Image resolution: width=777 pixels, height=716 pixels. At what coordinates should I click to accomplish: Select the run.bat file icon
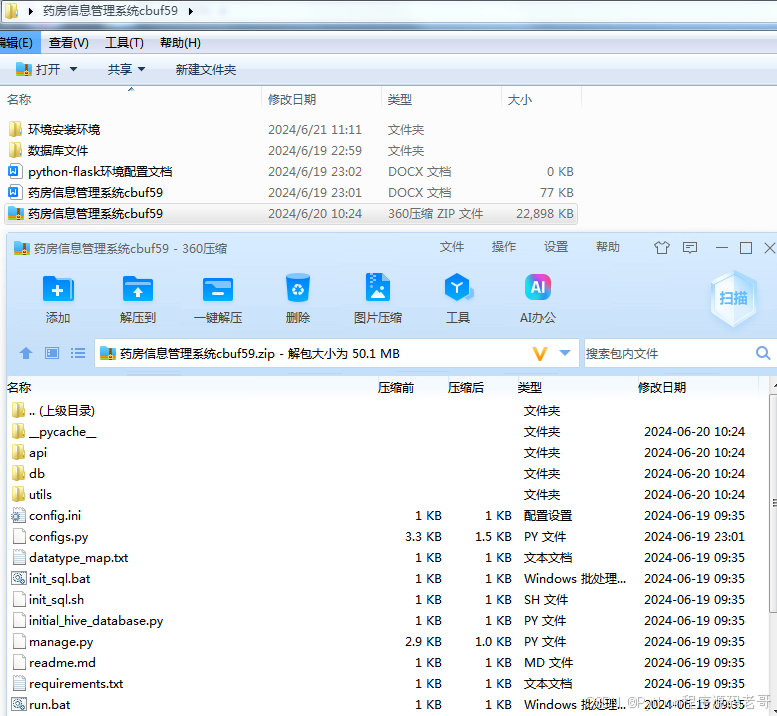pos(19,705)
